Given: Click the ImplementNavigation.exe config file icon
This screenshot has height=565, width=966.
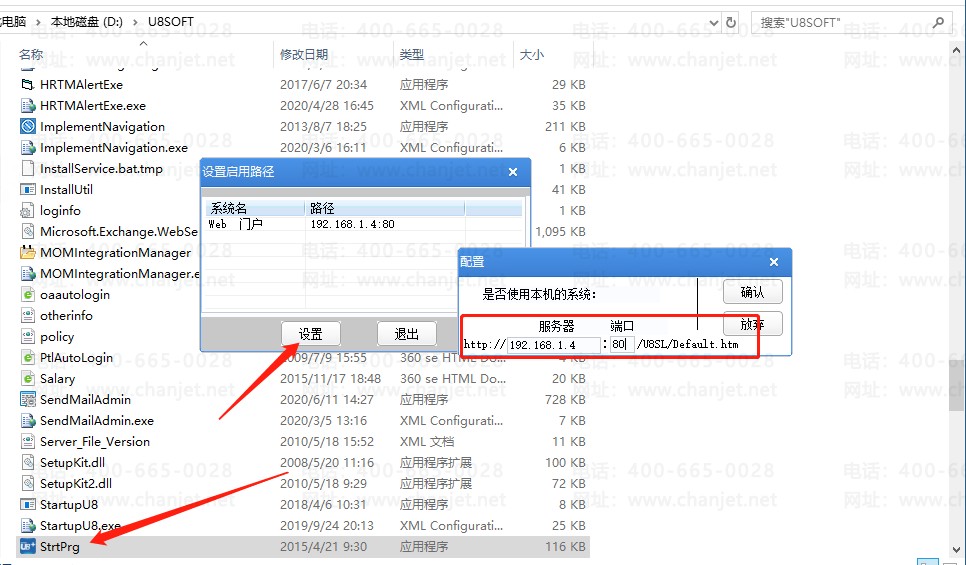Looking at the screenshot, I should coord(28,147).
